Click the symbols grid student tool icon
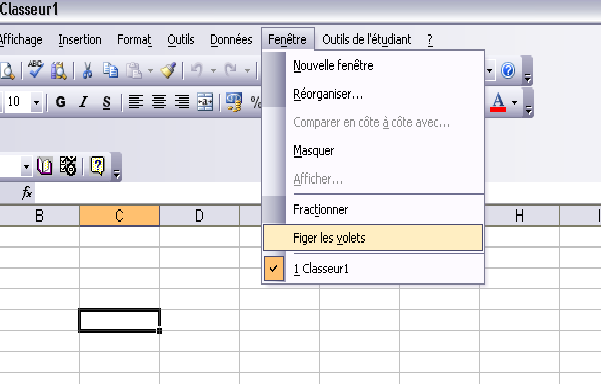601x384 pixels. tap(68, 166)
